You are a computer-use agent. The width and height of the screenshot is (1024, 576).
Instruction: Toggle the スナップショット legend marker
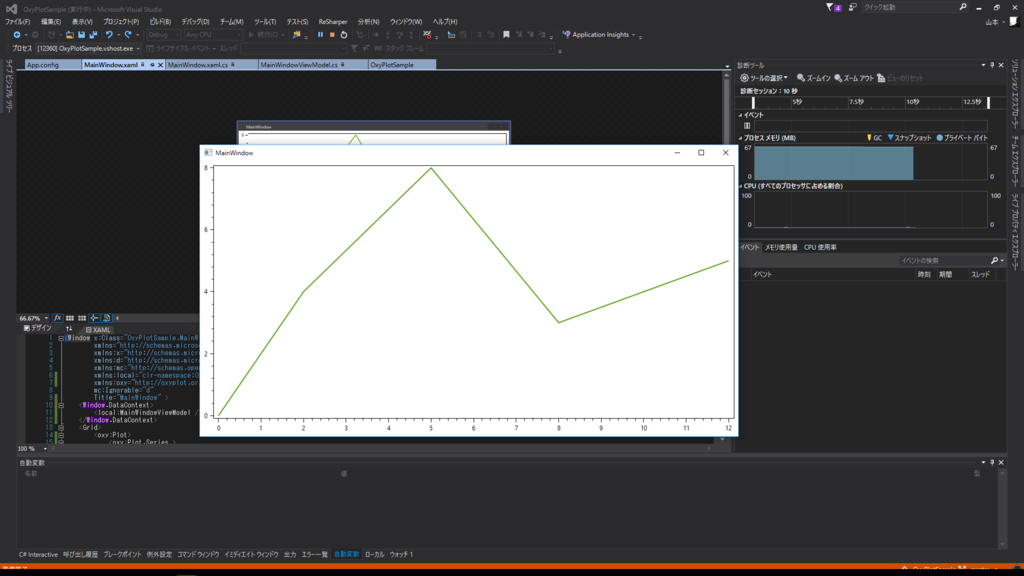coord(909,135)
